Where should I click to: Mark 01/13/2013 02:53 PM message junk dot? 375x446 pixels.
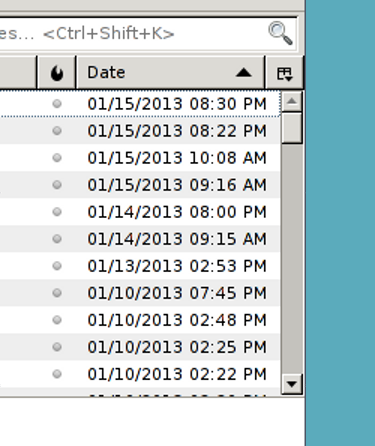pos(57,266)
